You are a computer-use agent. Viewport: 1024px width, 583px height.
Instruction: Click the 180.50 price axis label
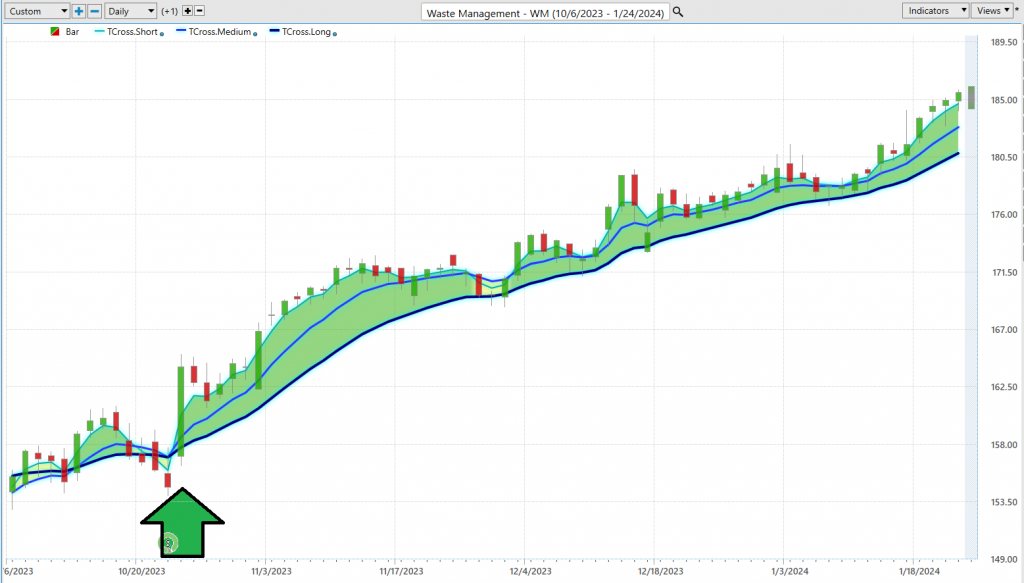[1004, 157]
